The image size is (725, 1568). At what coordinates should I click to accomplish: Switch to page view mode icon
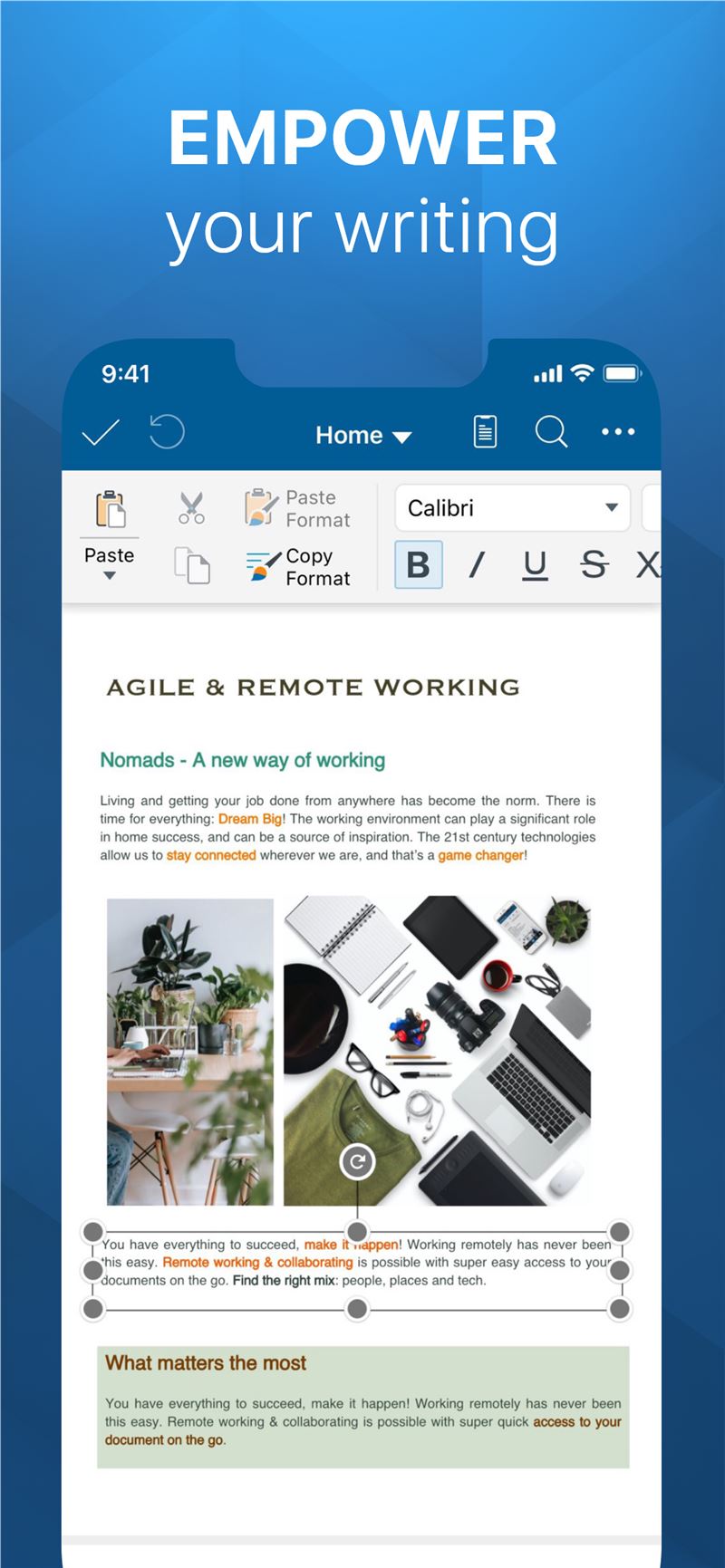pyautogui.click(x=486, y=431)
